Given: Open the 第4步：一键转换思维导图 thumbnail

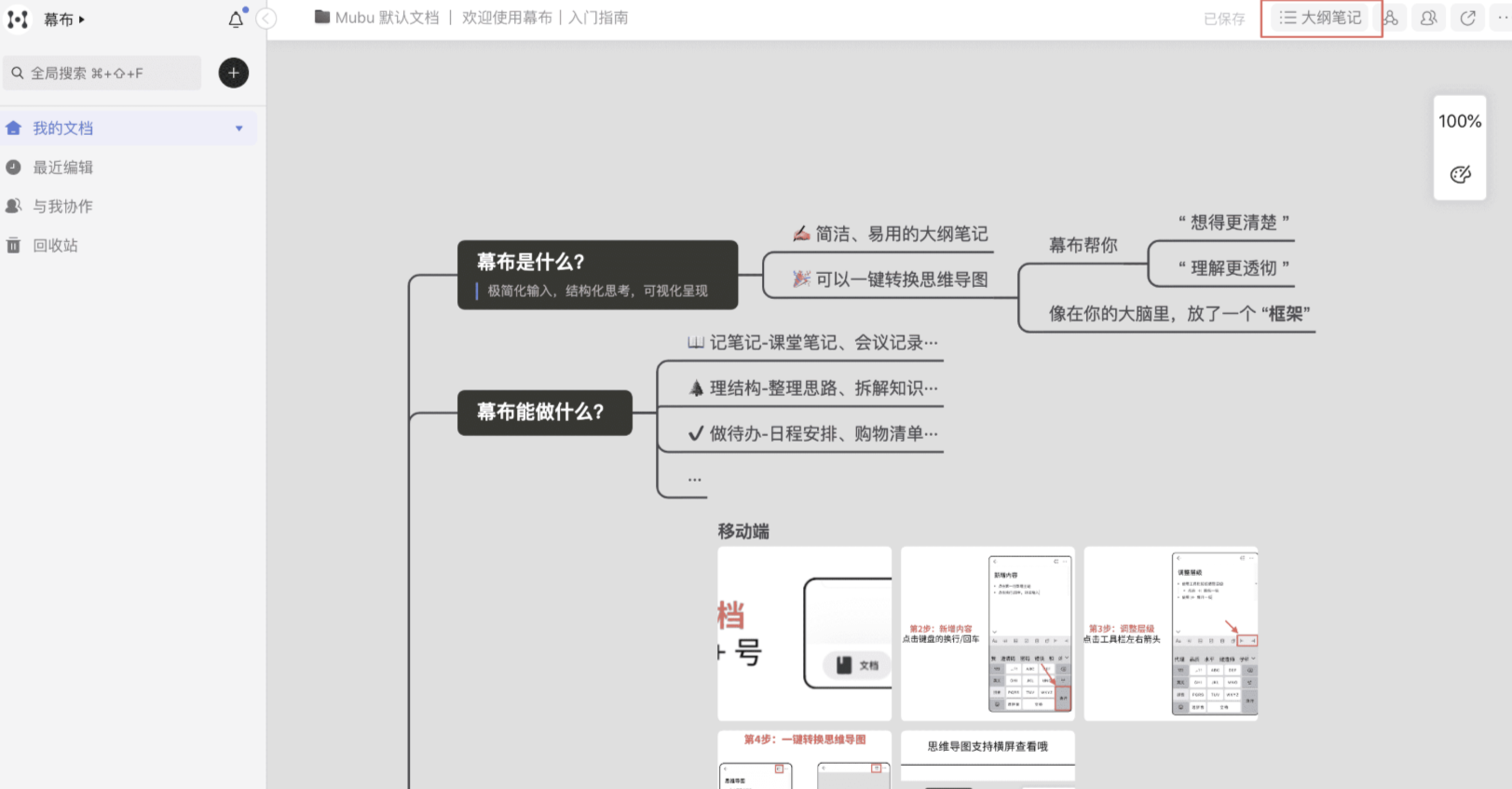Looking at the screenshot, I should click(805, 759).
